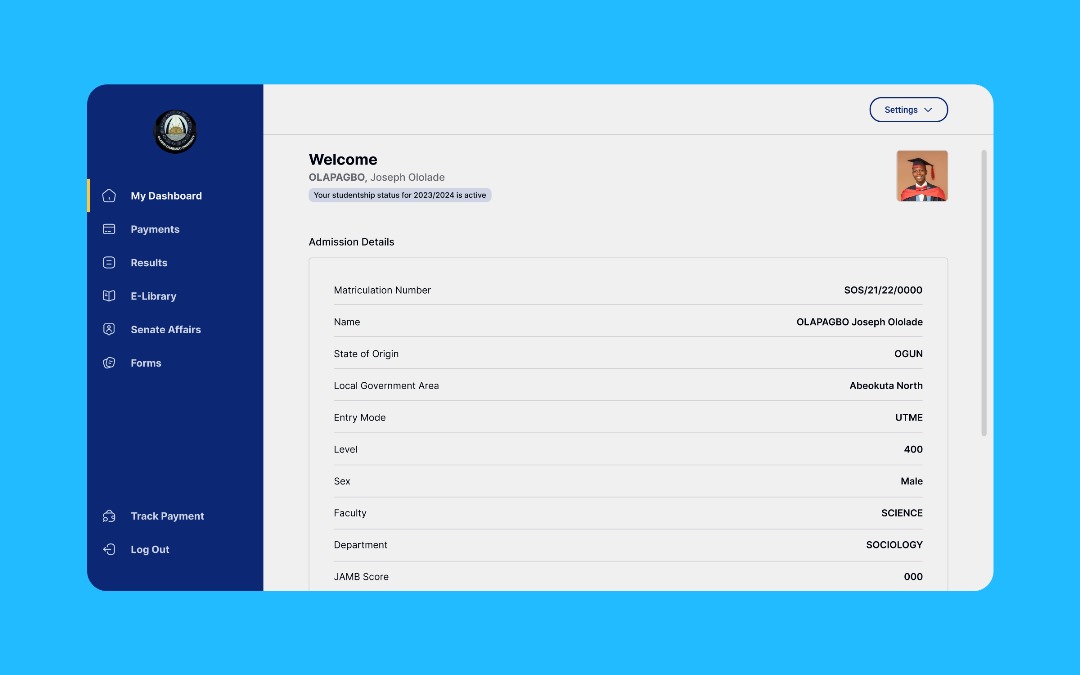Click the level value 400
The width and height of the screenshot is (1080, 675).
coord(913,449)
